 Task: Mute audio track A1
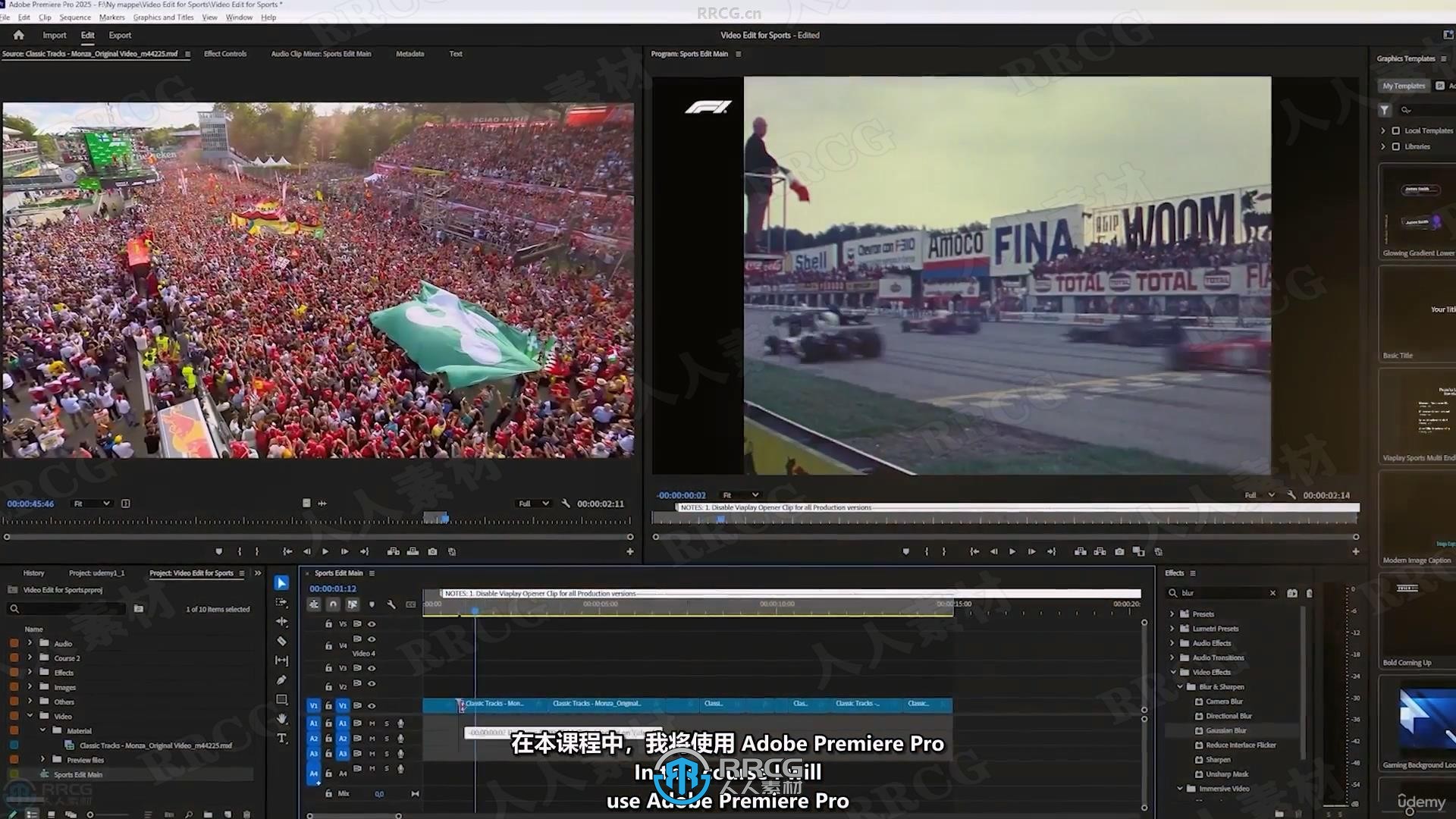coord(372,723)
